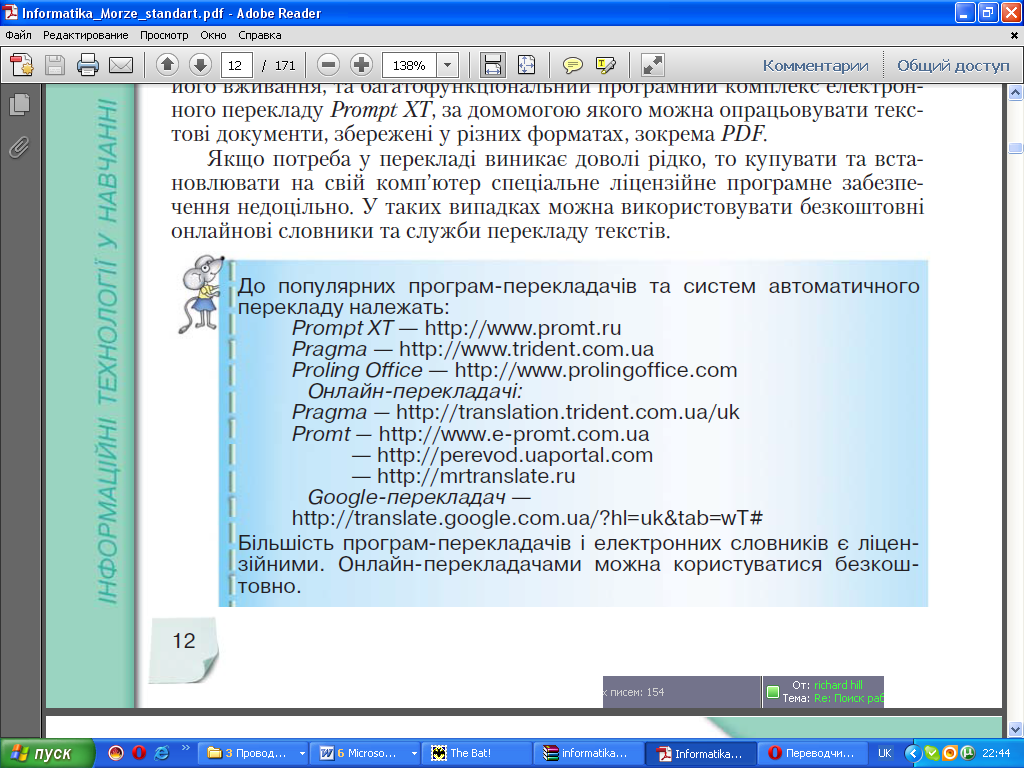
Task: Click the envelope email icon
Action: [121, 65]
